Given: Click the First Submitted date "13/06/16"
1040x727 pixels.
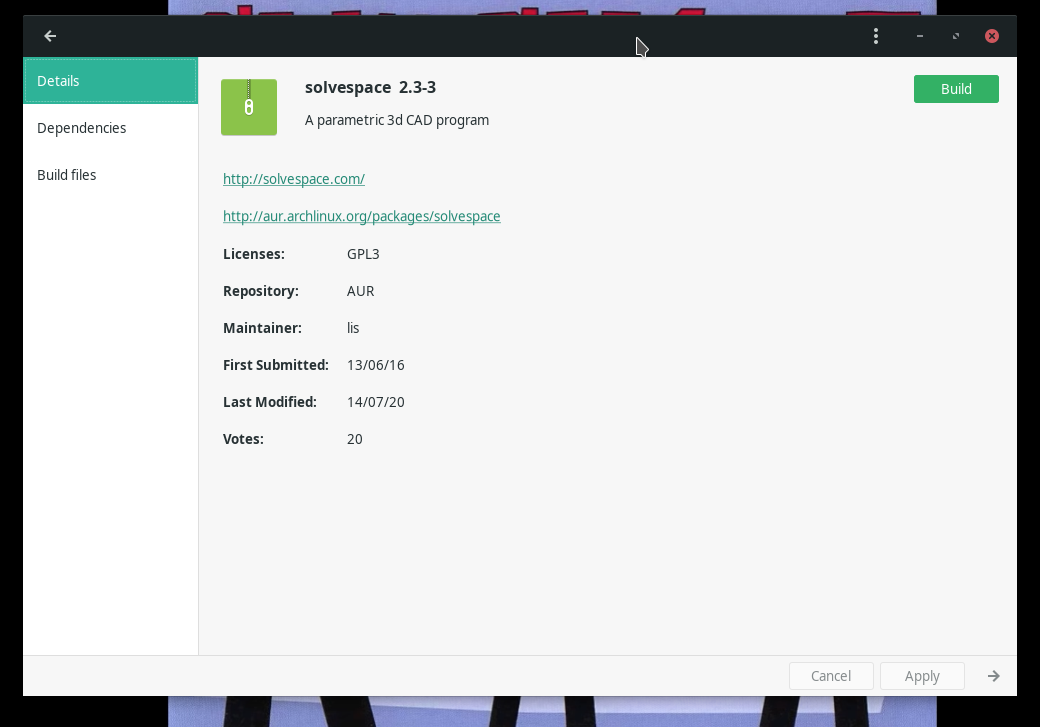Looking at the screenshot, I should coord(375,365).
